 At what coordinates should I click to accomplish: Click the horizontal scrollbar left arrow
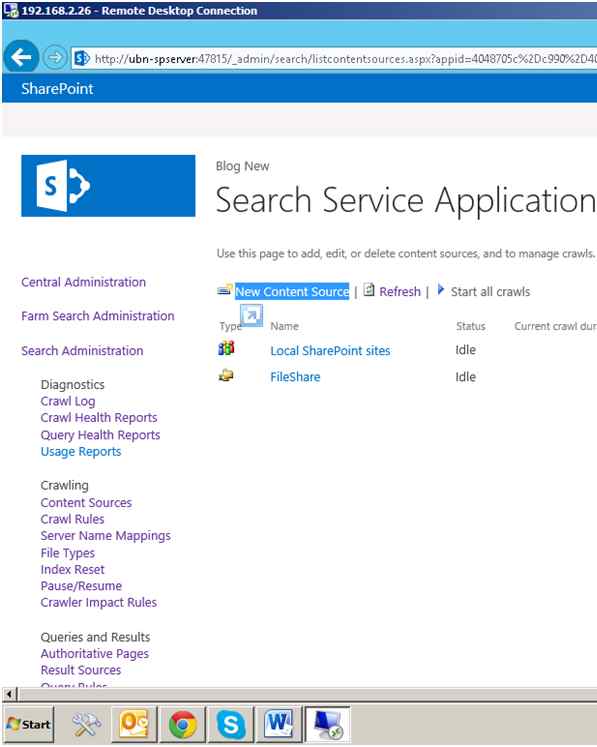[9, 694]
